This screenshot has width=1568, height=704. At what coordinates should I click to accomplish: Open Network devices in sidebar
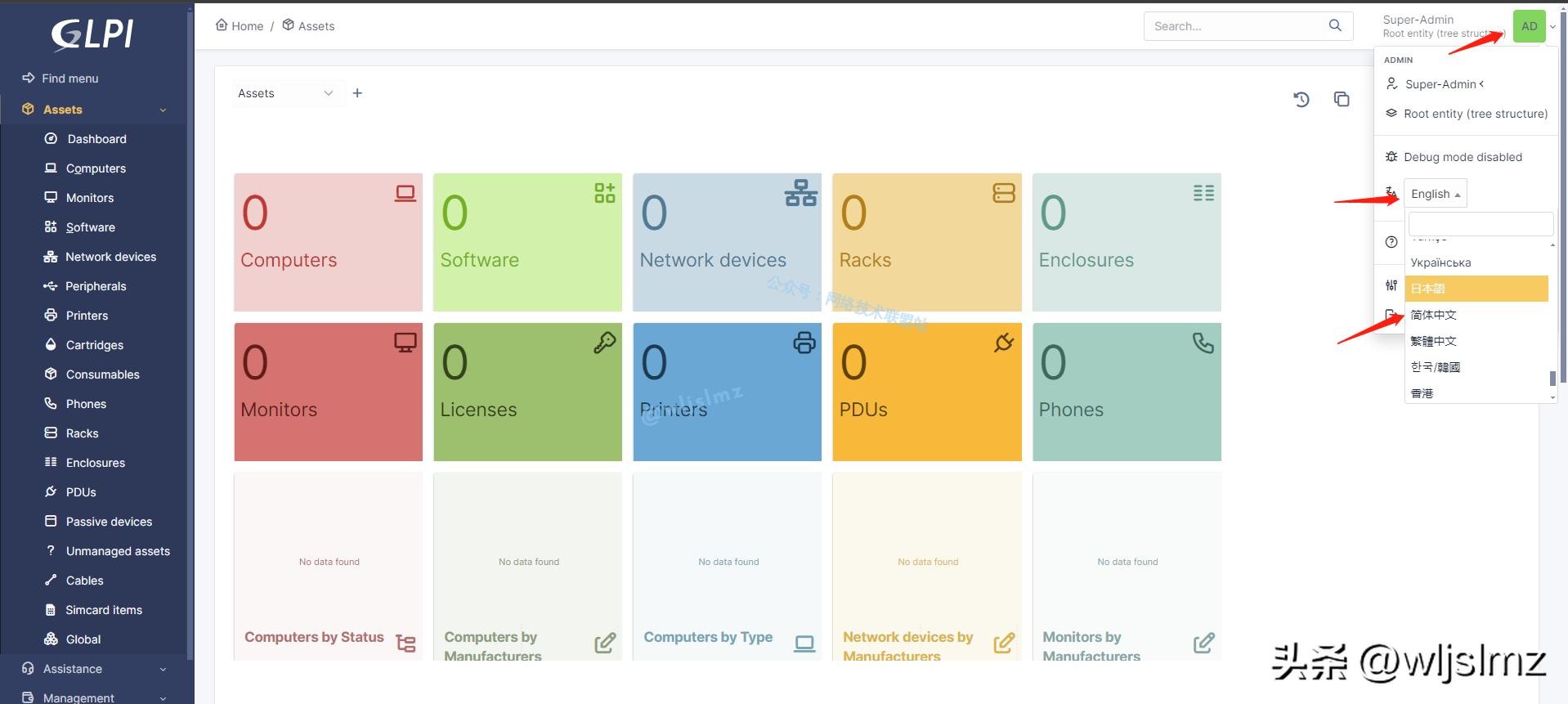(x=110, y=257)
